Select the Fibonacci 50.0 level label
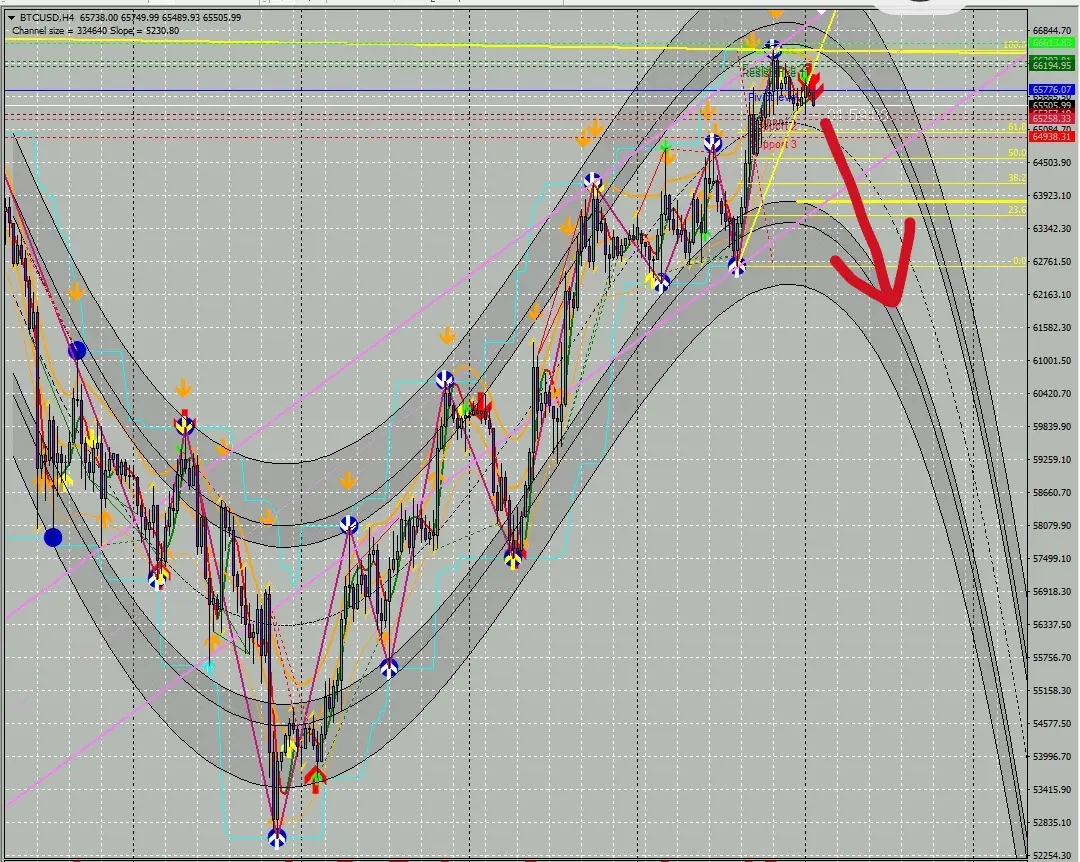 1016,153
